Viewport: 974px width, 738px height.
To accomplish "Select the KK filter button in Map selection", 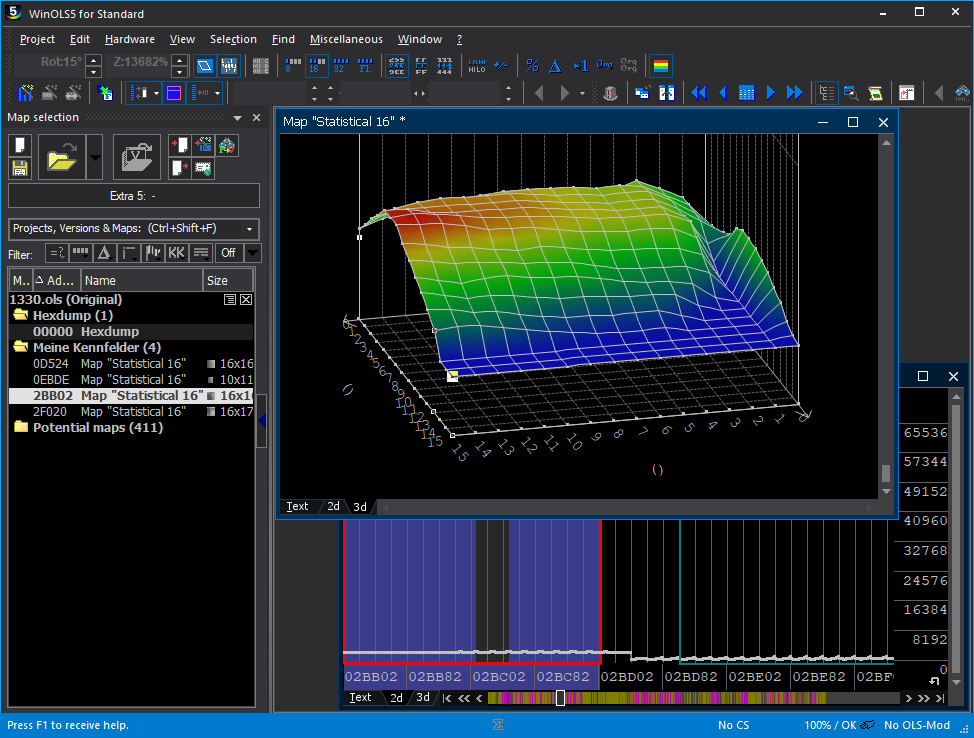I will (x=176, y=252).
